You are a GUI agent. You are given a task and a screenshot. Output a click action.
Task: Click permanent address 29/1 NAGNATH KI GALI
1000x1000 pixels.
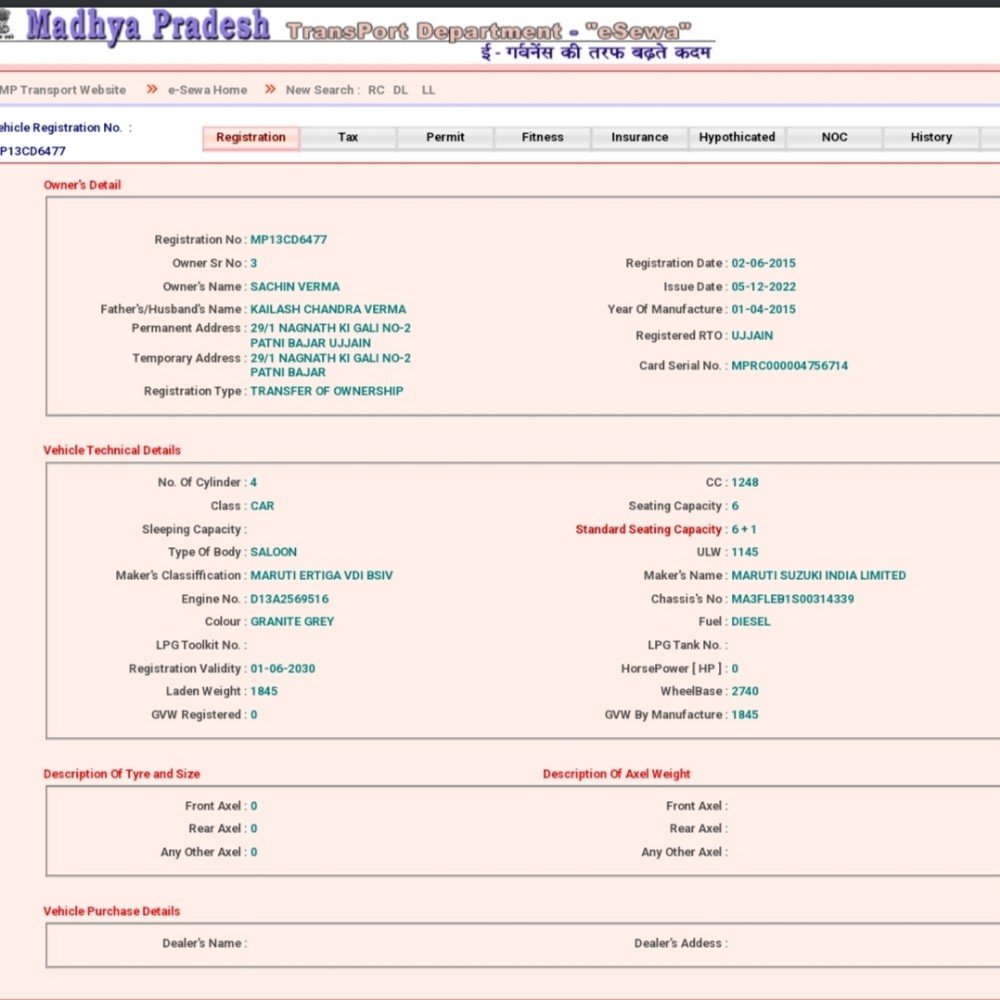coord(330,335)
